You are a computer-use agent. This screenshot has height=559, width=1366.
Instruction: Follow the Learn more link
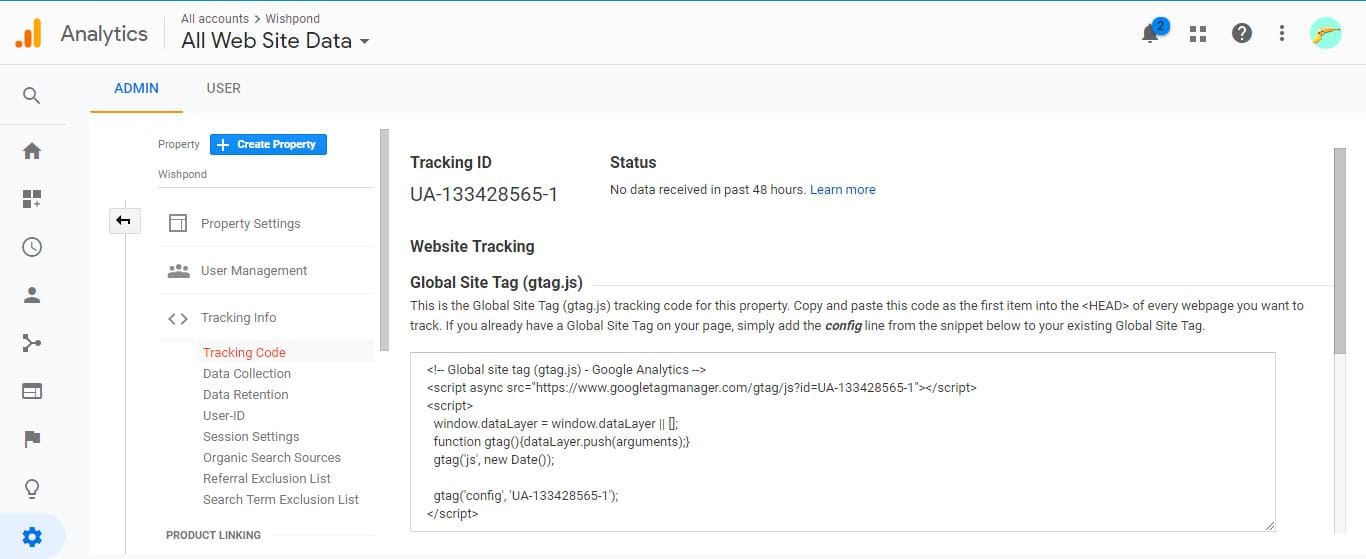click(842, 190)
